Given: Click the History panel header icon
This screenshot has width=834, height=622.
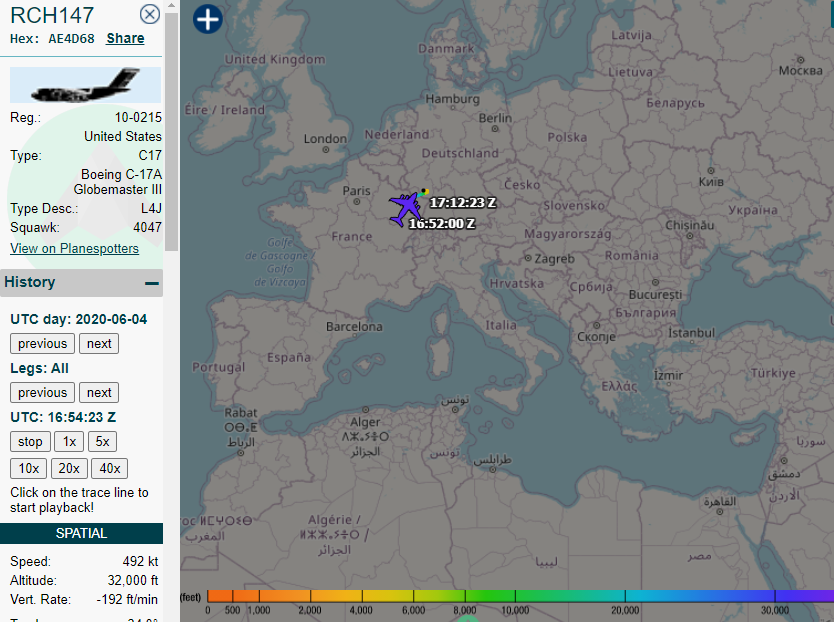Looking at the screenshot, I should (152, 283).
